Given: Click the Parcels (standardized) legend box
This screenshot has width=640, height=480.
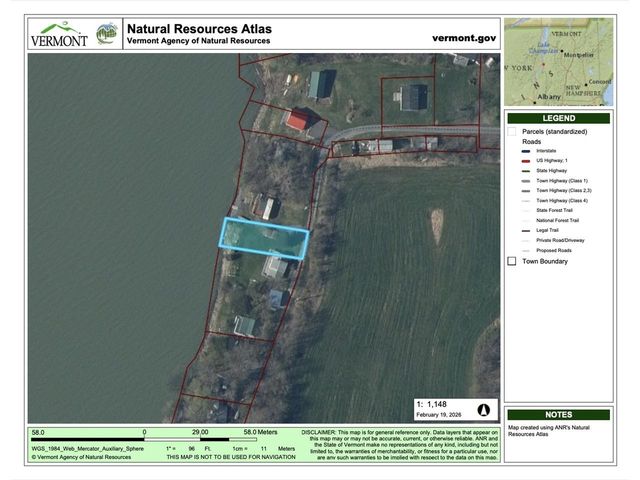Looking at the screenshot, I should pyautogui.click(x=512, y=132).
